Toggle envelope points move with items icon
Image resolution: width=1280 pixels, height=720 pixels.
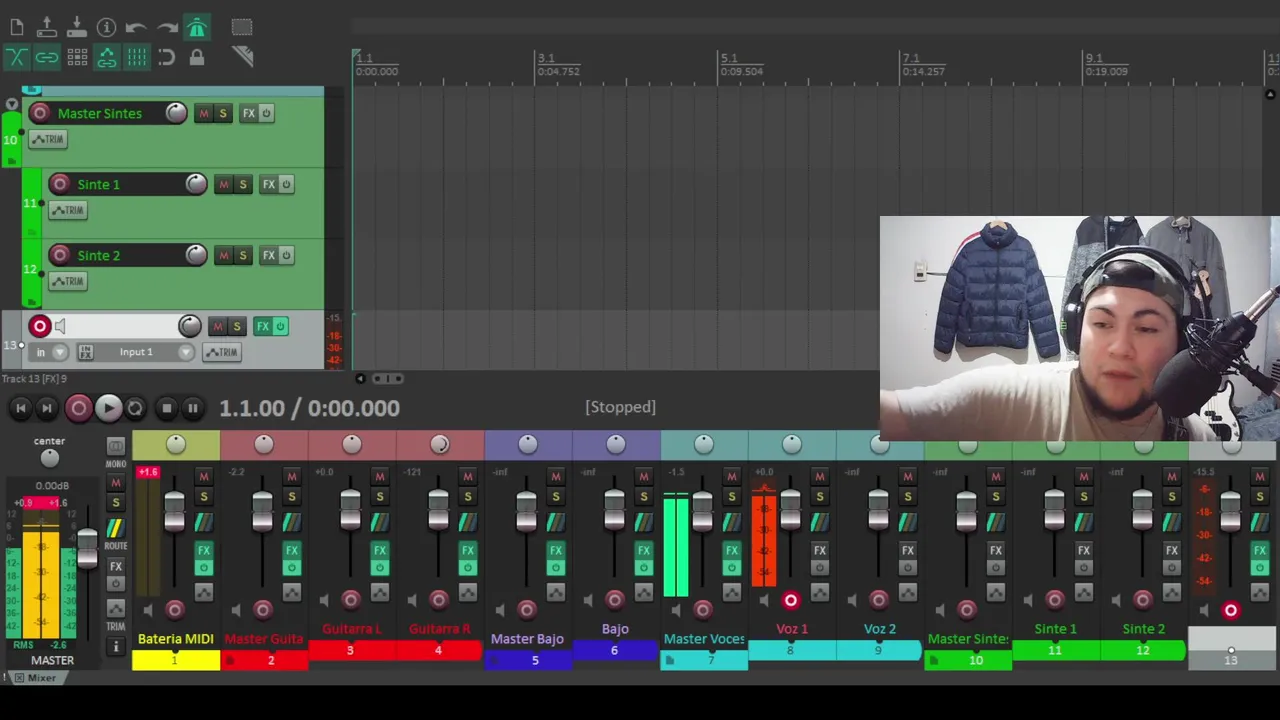106,57
